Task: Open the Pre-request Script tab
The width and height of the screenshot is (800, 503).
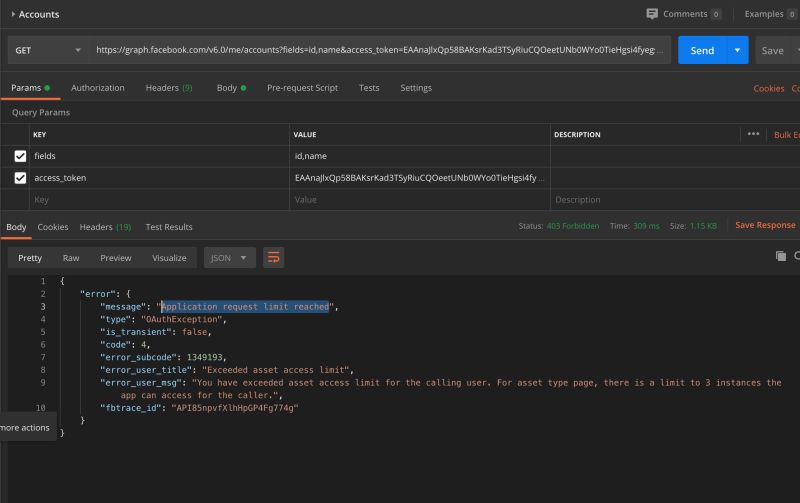Action: click(302, 88)
